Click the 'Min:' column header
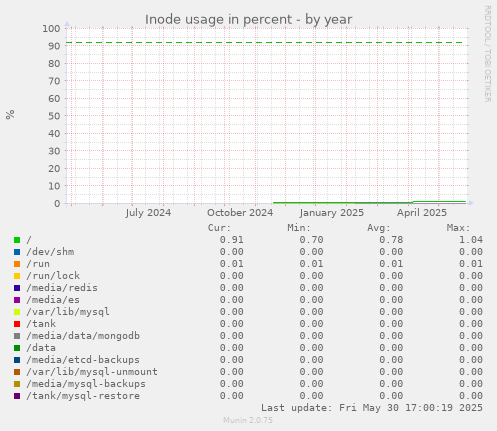 [299, 228]
